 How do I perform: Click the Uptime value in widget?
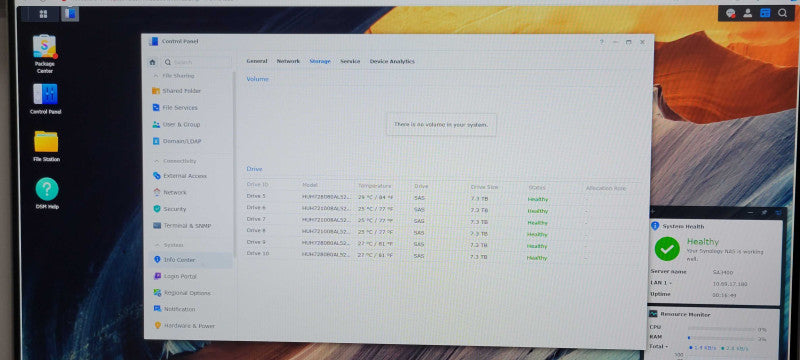724,295
